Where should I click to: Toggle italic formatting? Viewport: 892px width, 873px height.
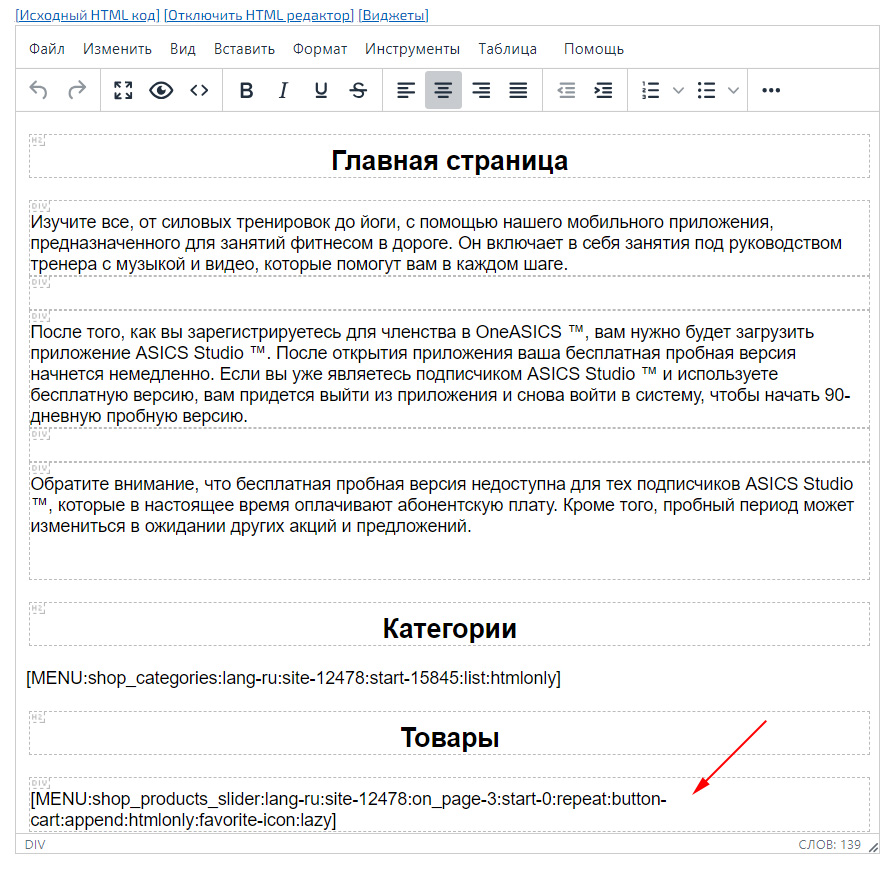click(x=283, y=91)
